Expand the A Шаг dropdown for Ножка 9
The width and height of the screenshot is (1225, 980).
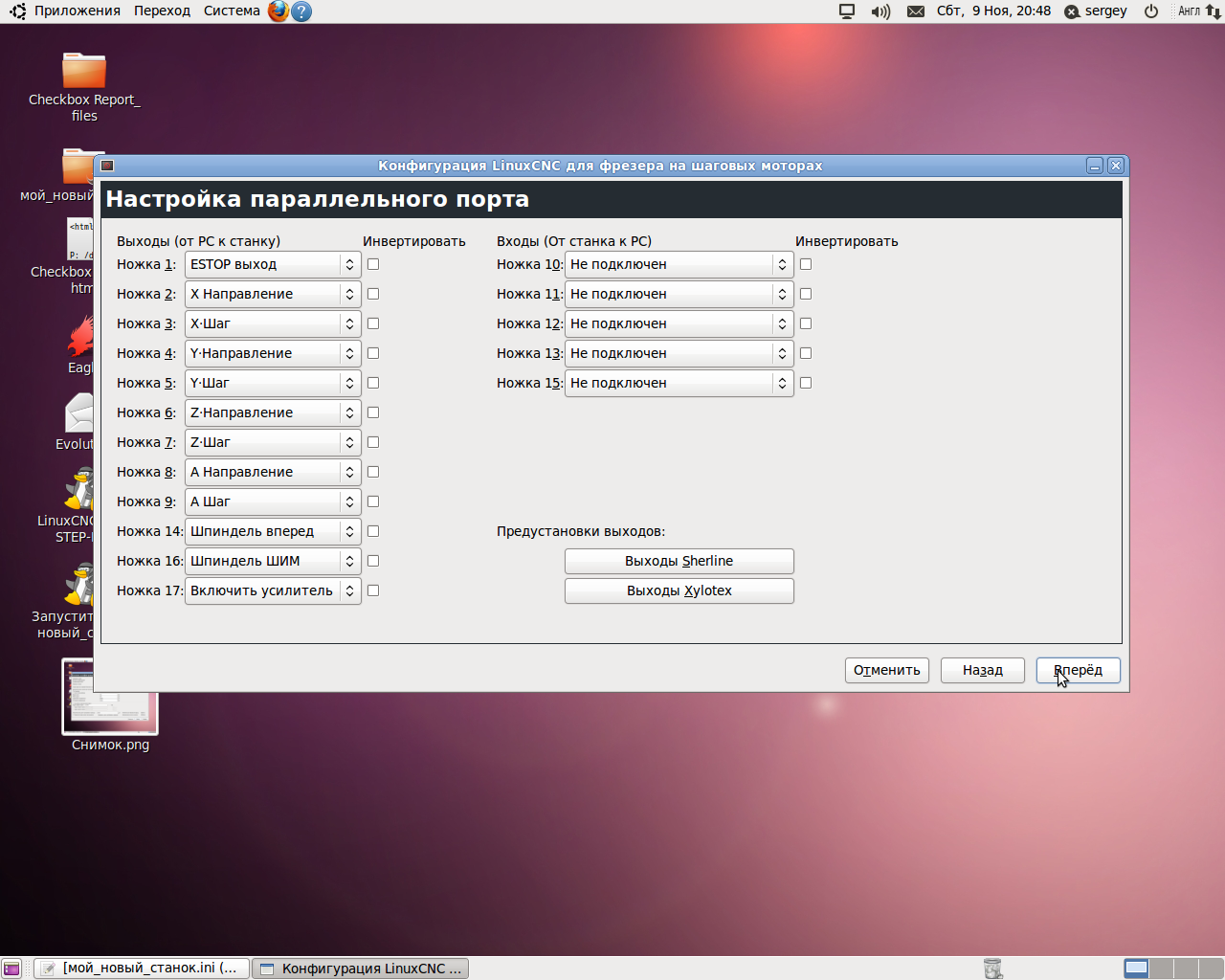pos(273,501)
